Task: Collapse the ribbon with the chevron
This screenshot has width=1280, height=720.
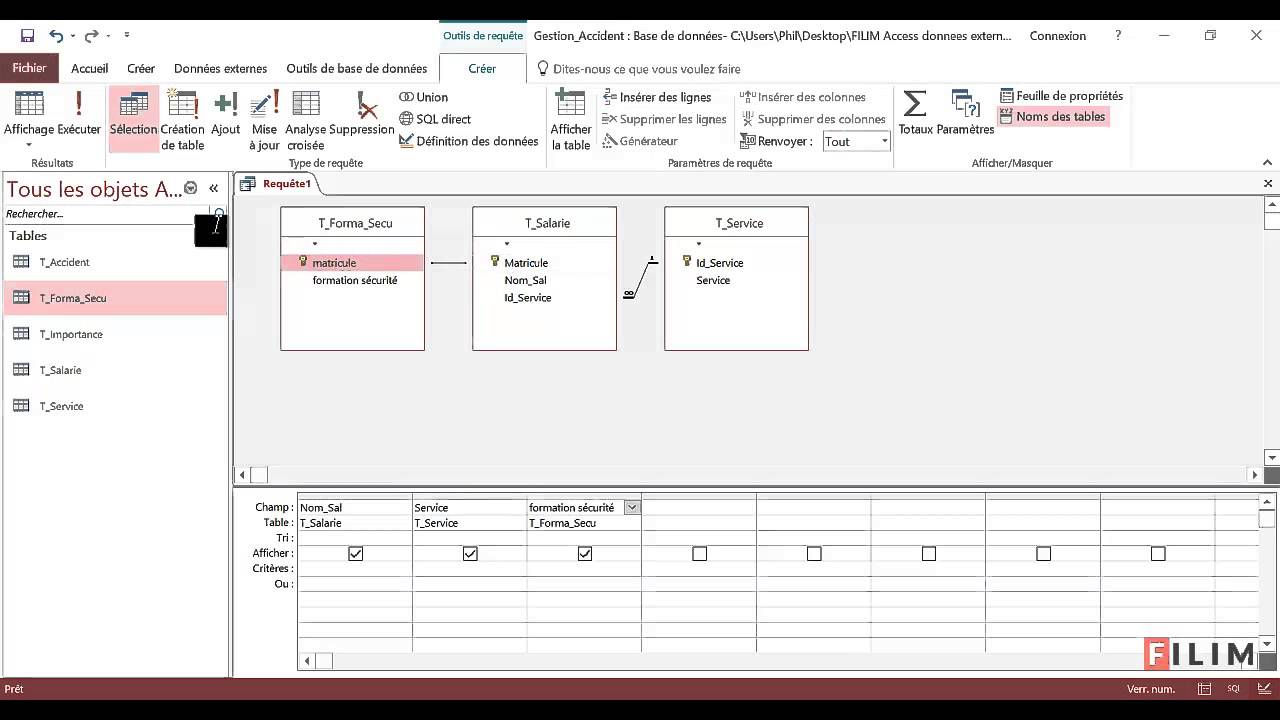Action: pyautogui.click(x=1267, y=162)
